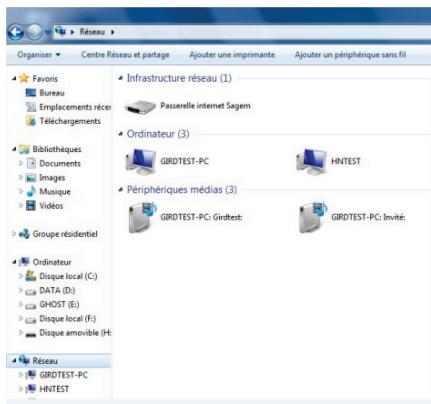Select Disque amovible (H:)
The height and width of the screenshot is (404, 431).
click(x=75, y=333)
